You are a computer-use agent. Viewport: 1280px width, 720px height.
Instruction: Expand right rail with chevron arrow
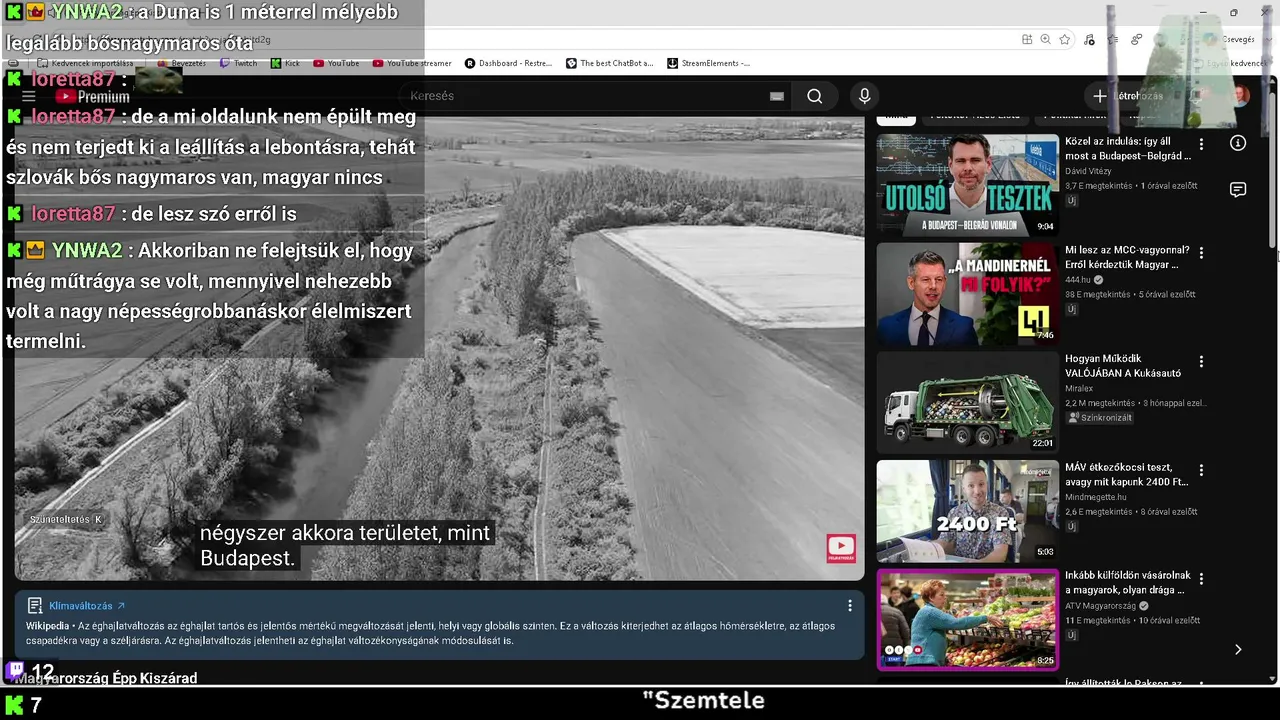click(1238, 649)
